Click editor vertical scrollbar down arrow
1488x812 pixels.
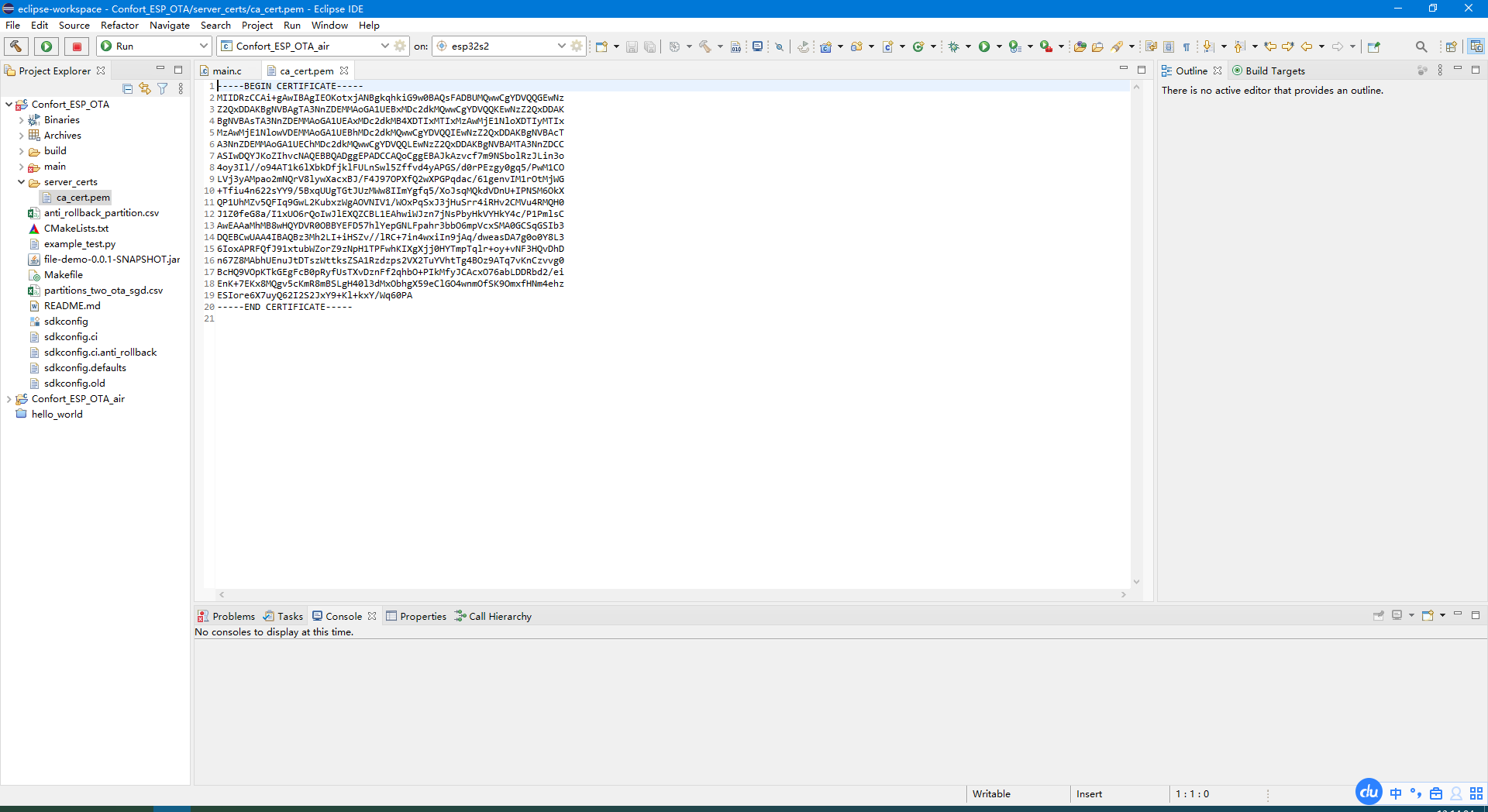tap(1136, 582)
